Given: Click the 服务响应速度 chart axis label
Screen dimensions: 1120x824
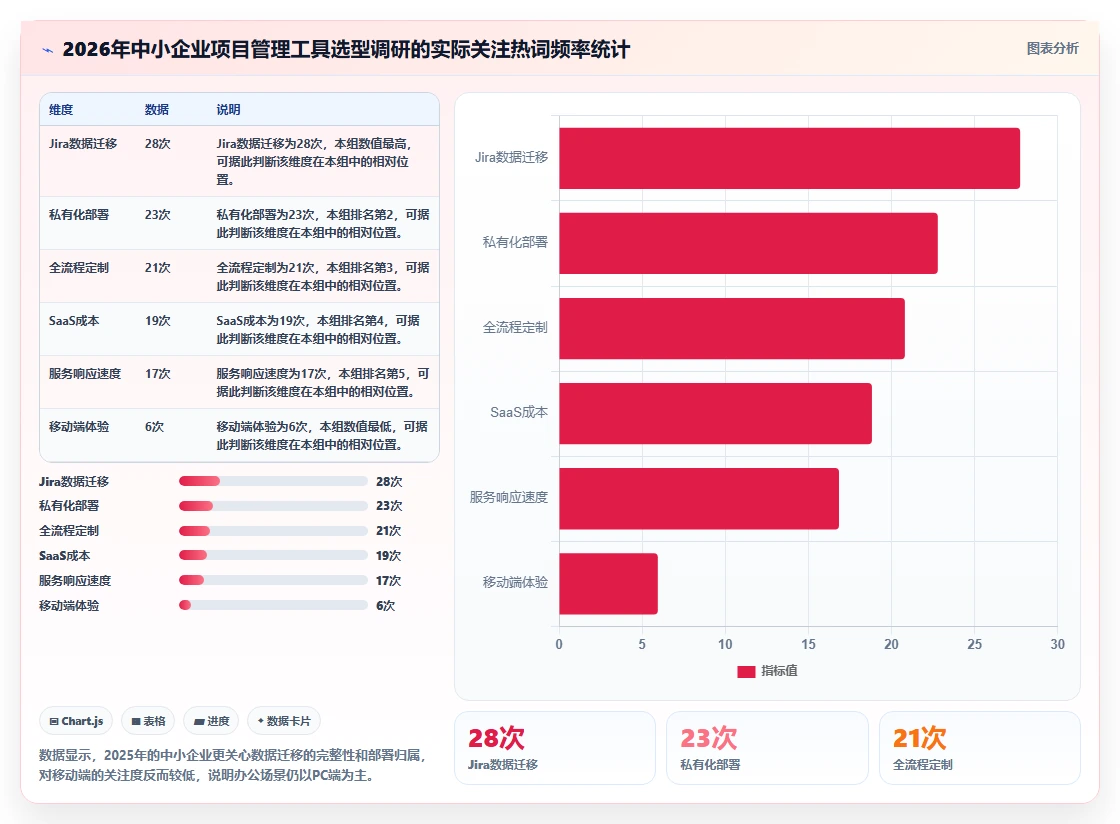Looking at the screenshot, I should point(509,497).
